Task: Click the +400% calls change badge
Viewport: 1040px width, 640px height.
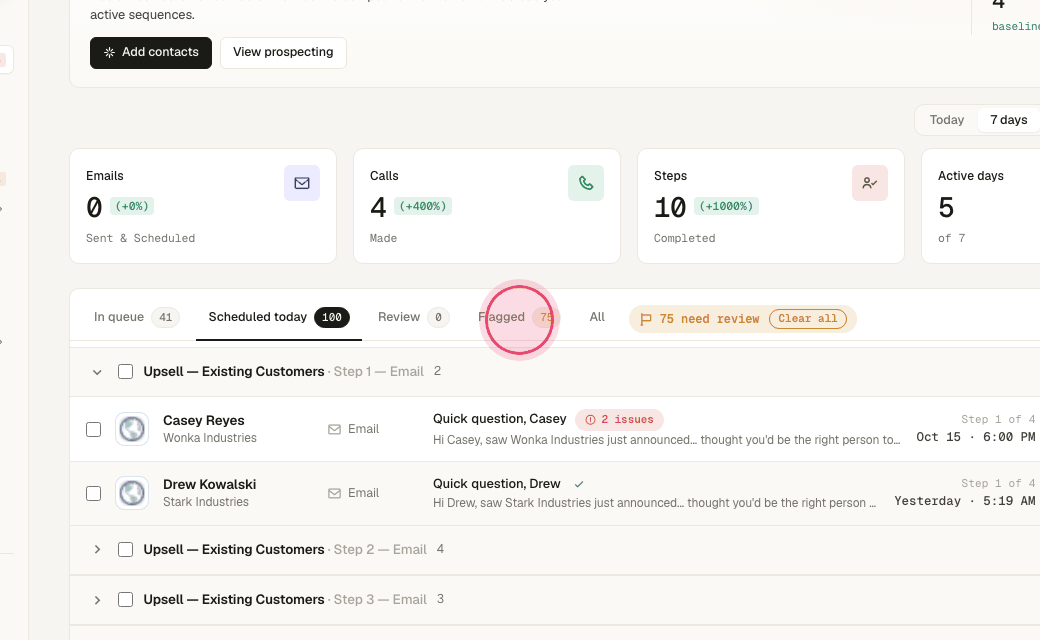Action: [x=422, y=206]
